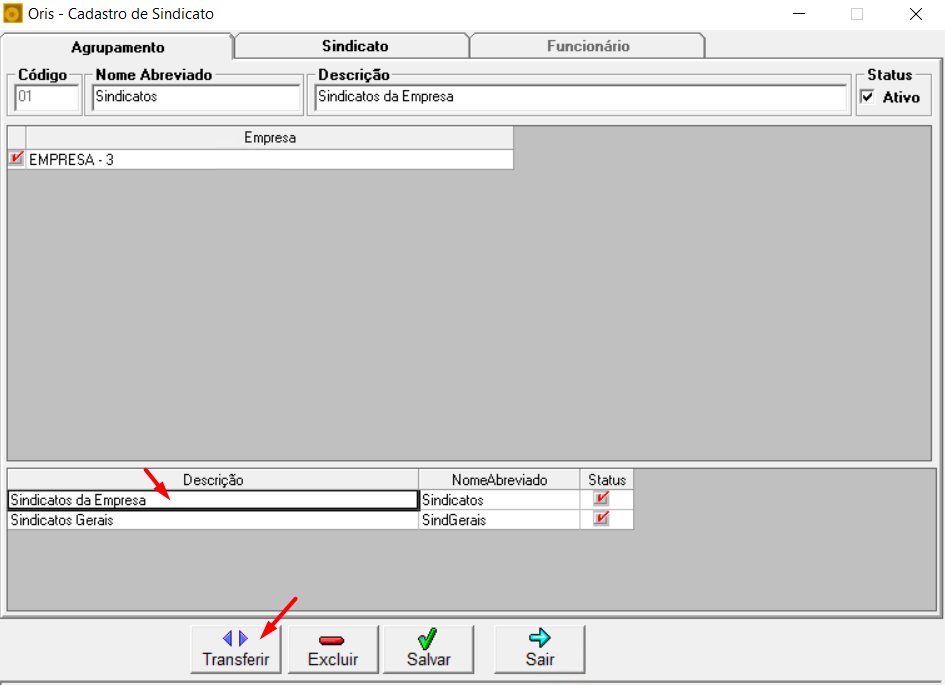Click the Código input field
The width and height of the screenshot is (945, 685).
pos(46,96)
